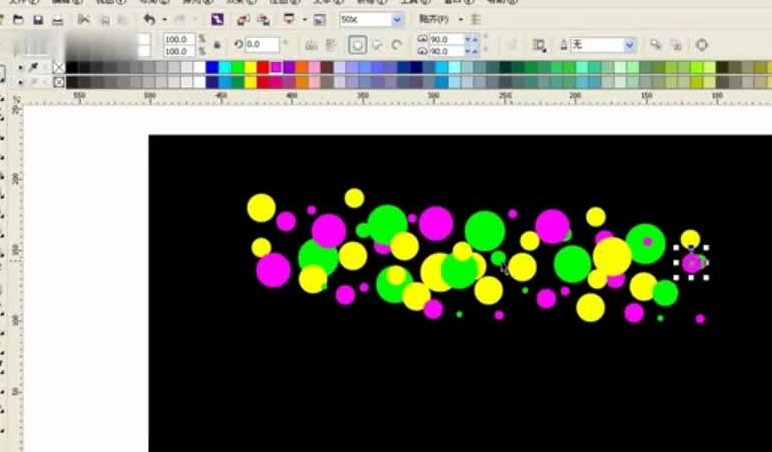Click the upper scale factor field 100.0
The image size is (772, 452).
tap(179, 39)
